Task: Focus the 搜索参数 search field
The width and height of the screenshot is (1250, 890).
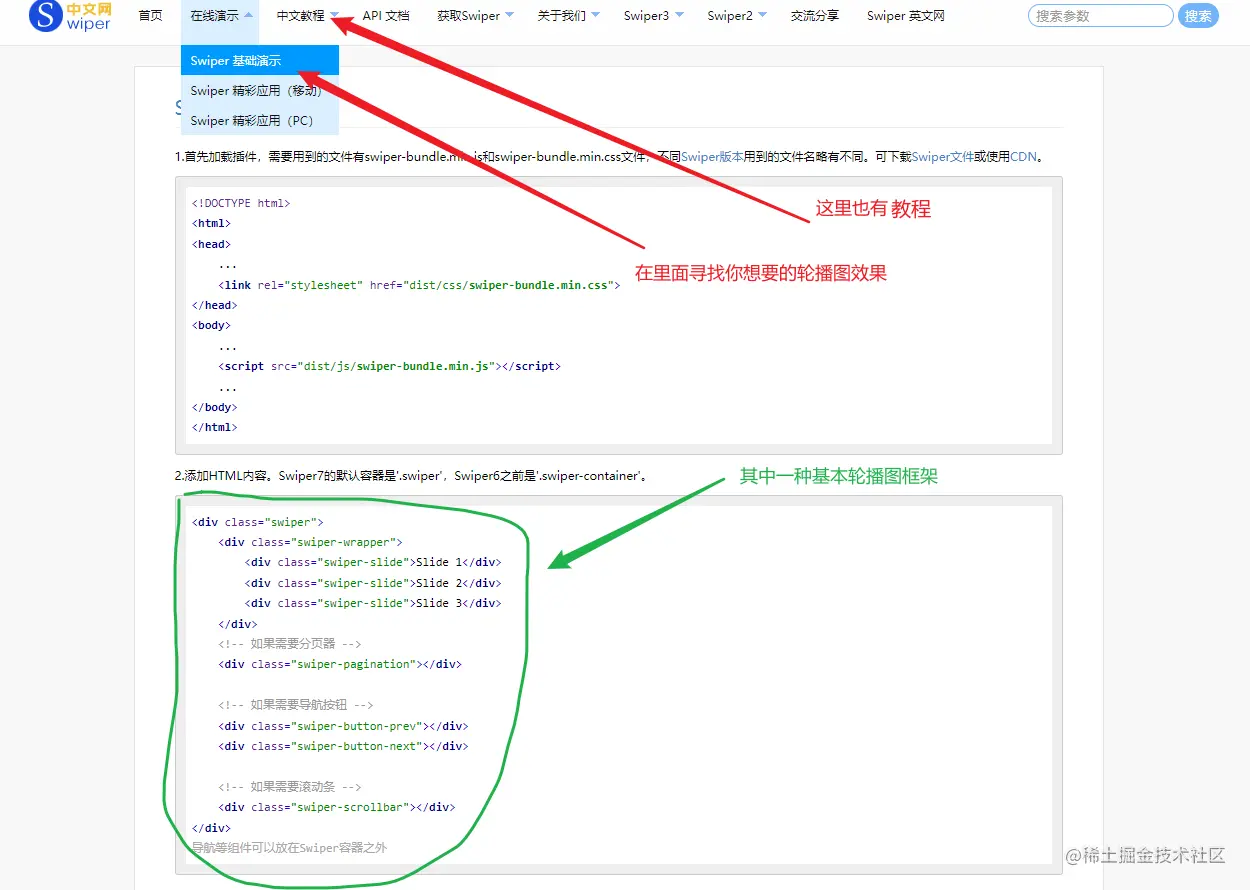Action: [1100, 16]
